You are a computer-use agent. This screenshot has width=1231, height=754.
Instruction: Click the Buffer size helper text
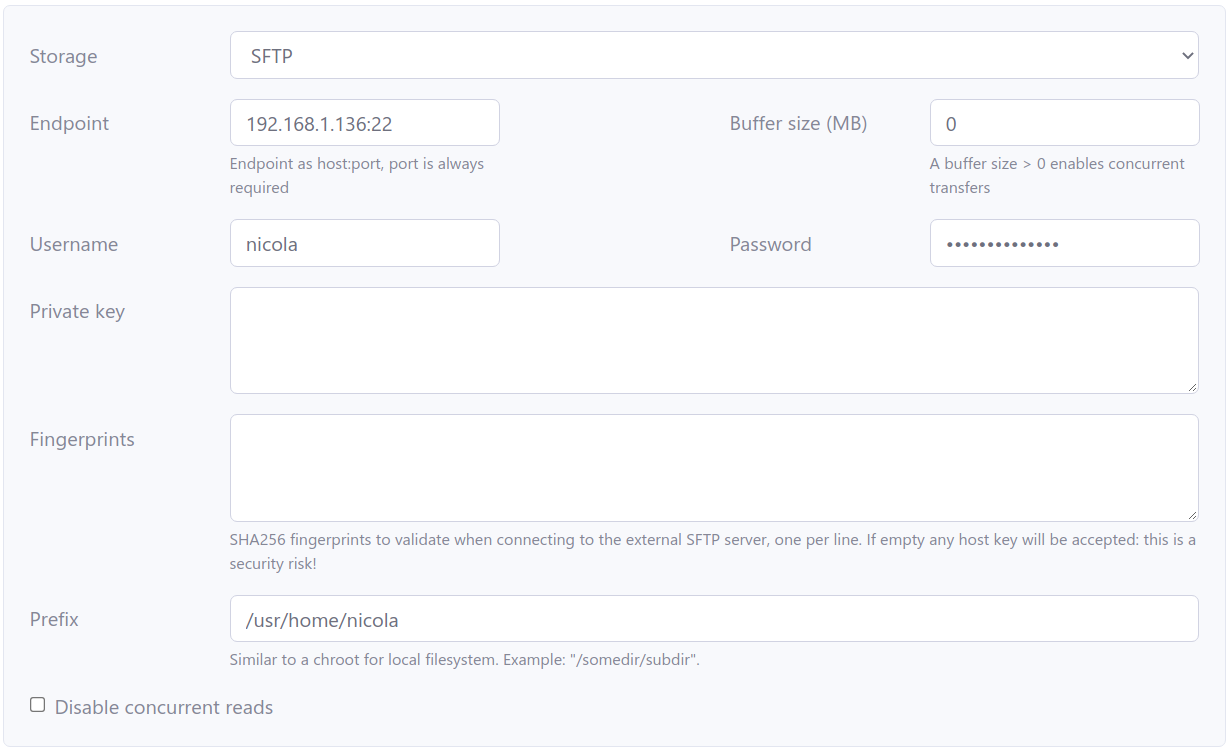click(1057, 175)
